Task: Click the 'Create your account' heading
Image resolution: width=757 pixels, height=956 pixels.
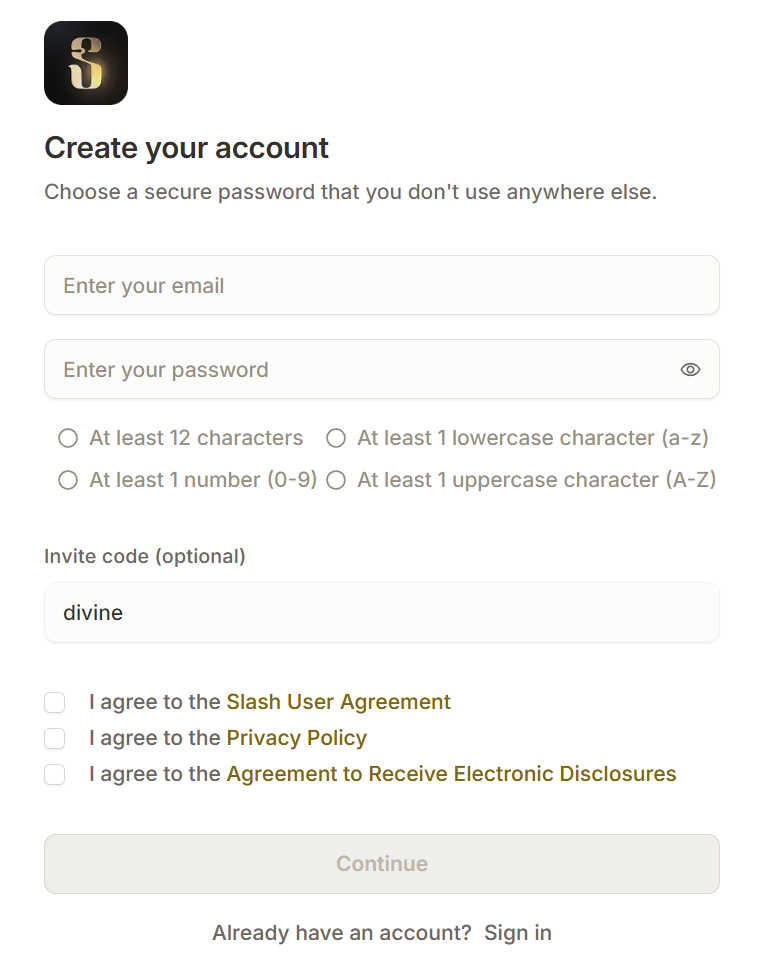Action: coord(186,148)
